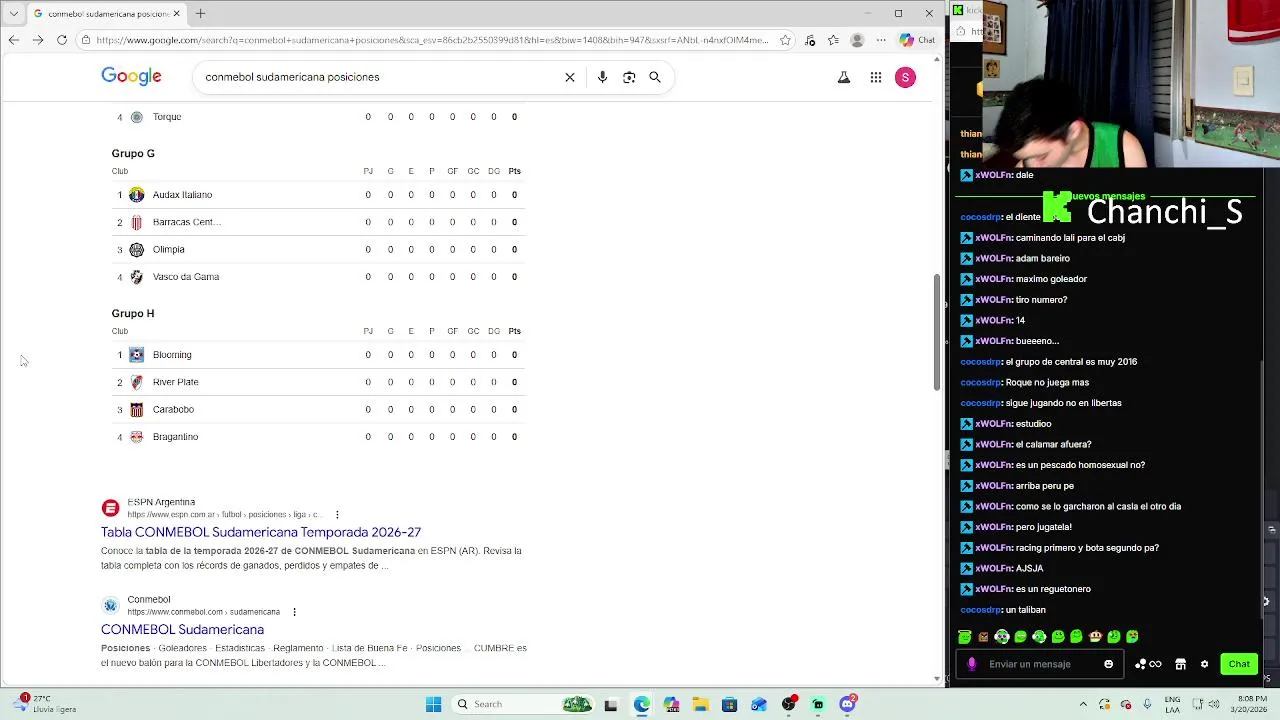Click the browser forward arrow
This screenshot has width=1280, height=720.
click(x=37, y=40)
